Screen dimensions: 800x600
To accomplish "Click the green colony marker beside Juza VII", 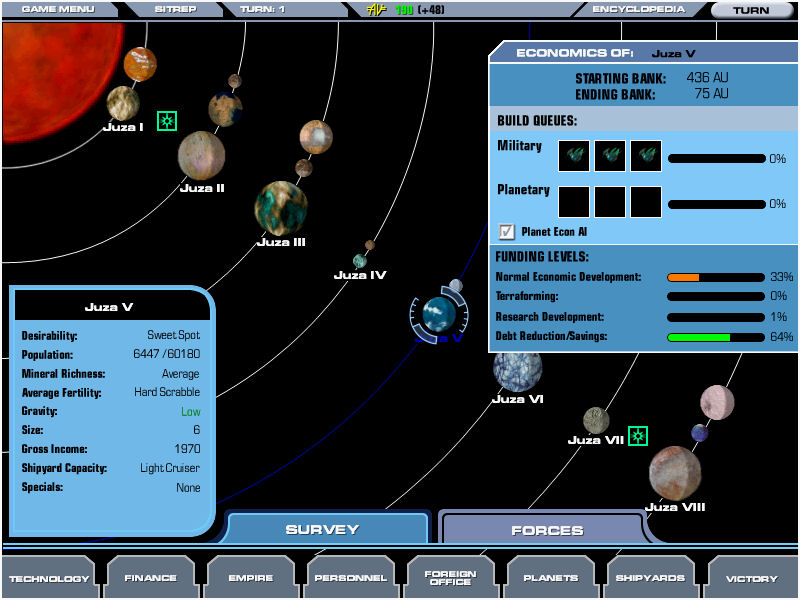I will [638, 436].
